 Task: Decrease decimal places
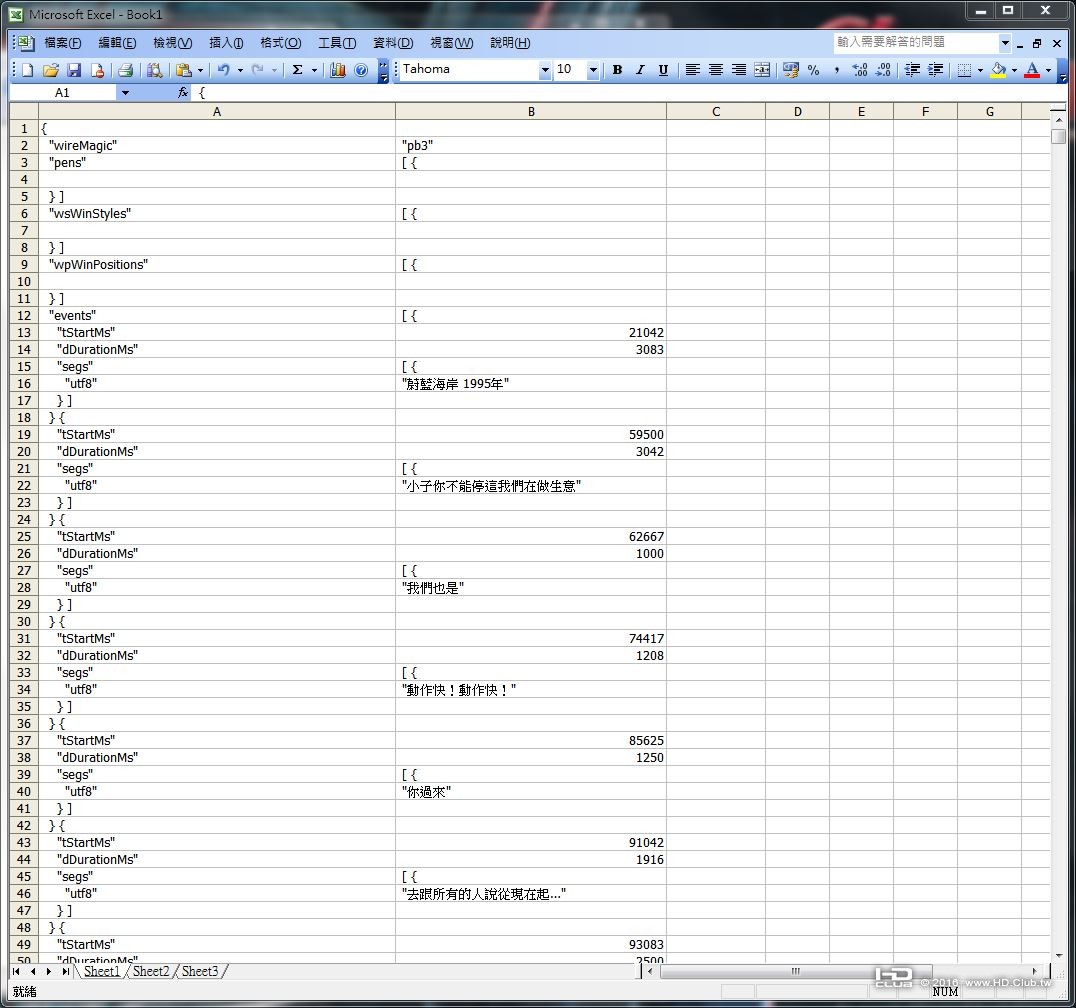coord(884,70)
